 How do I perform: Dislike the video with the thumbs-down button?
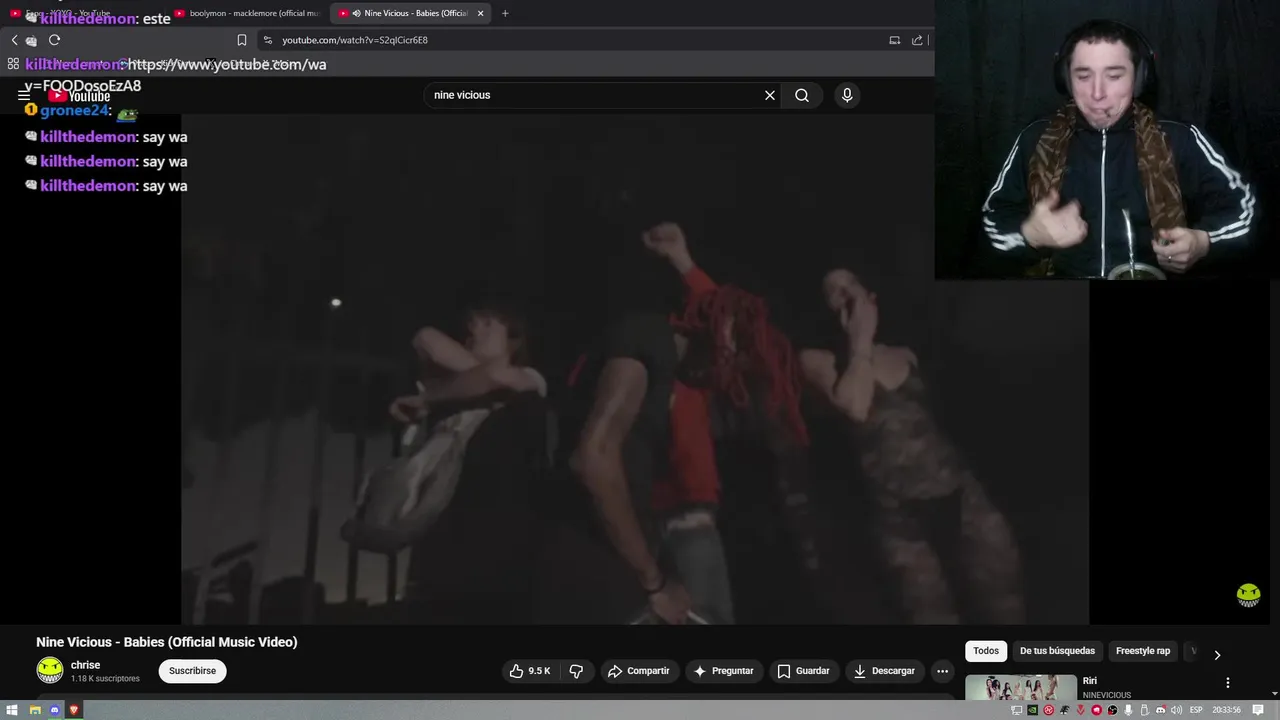pyautogui.click(x=576, y=671)
